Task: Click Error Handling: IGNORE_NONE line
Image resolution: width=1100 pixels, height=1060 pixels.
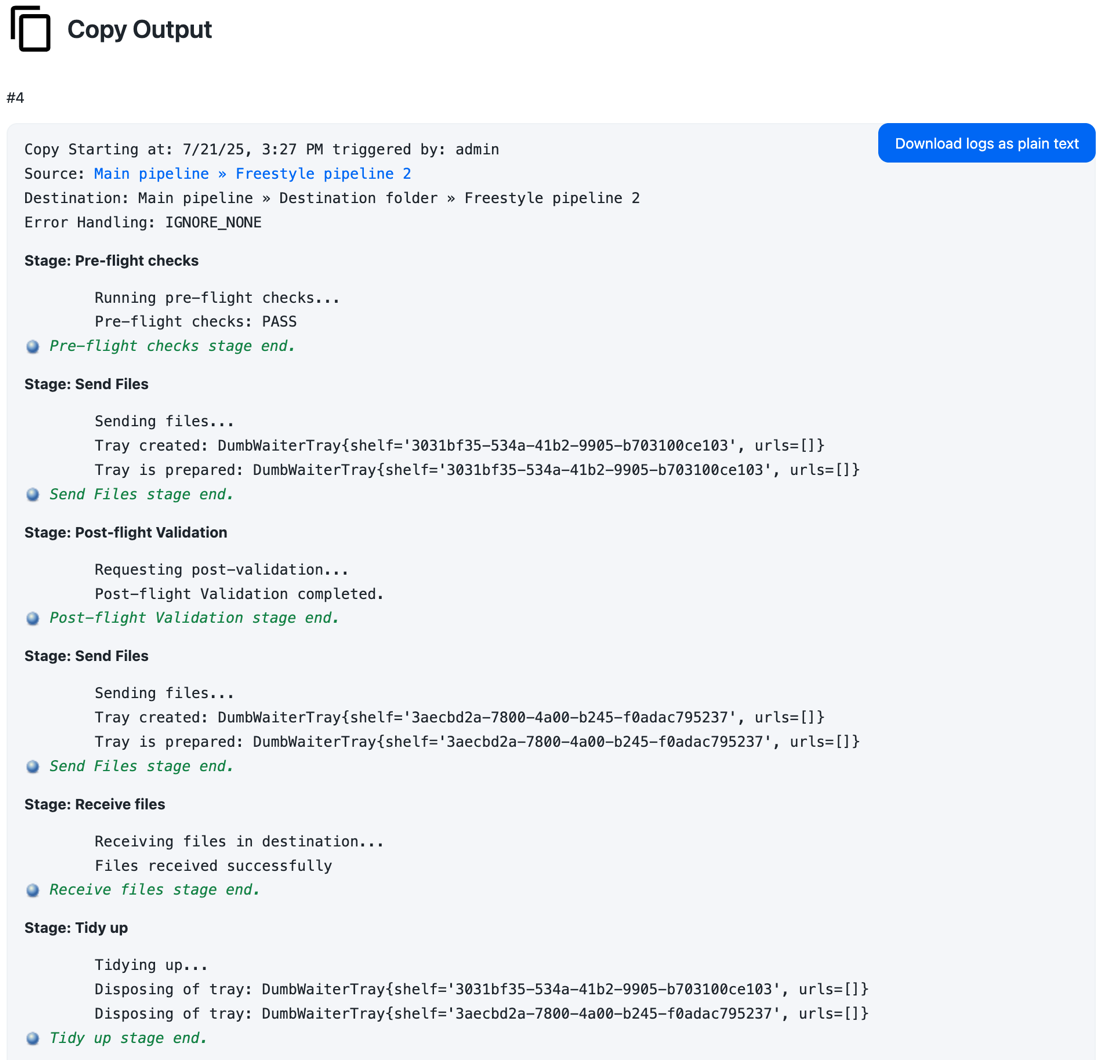Action: pyautogui.click(x=143, y=222)
